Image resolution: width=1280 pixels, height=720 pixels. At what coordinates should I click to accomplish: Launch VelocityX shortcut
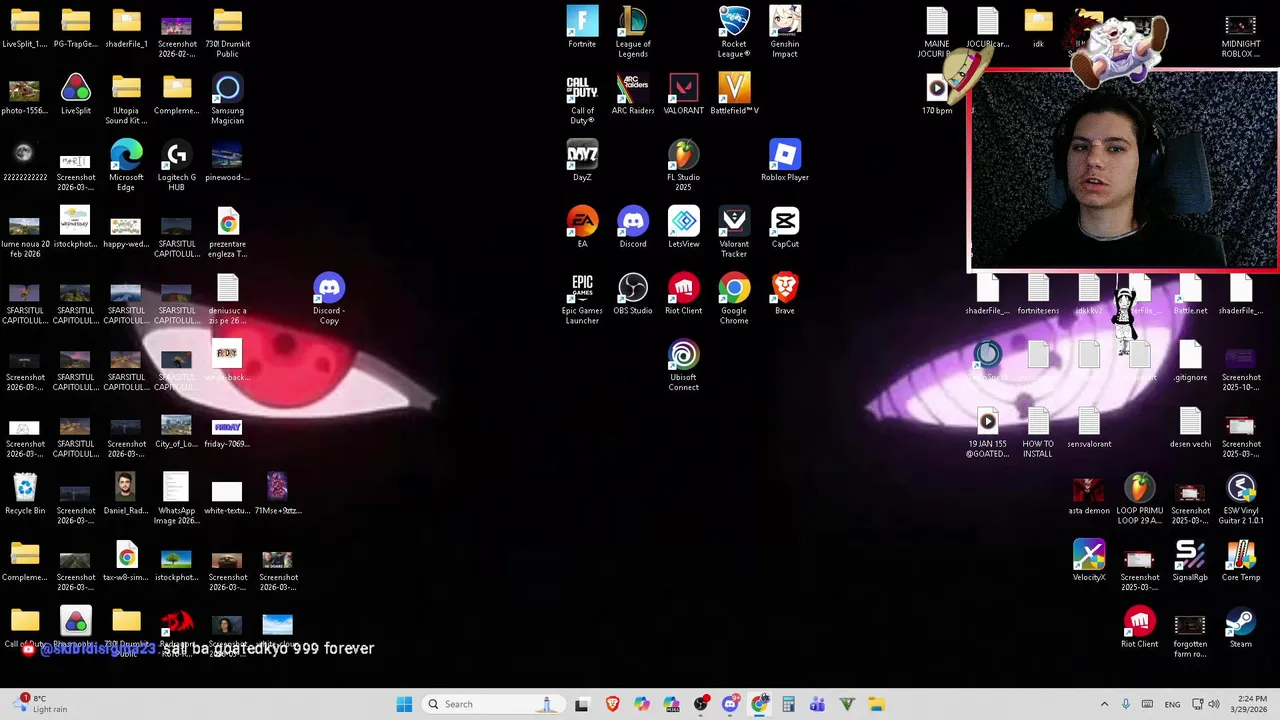[1089, 561]
